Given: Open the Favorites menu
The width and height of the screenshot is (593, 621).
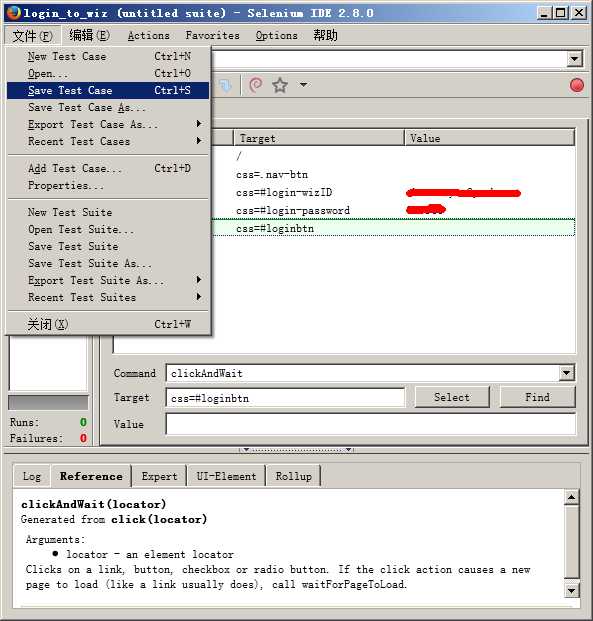Looking at the screenshot, I should [x=213, y=36].
